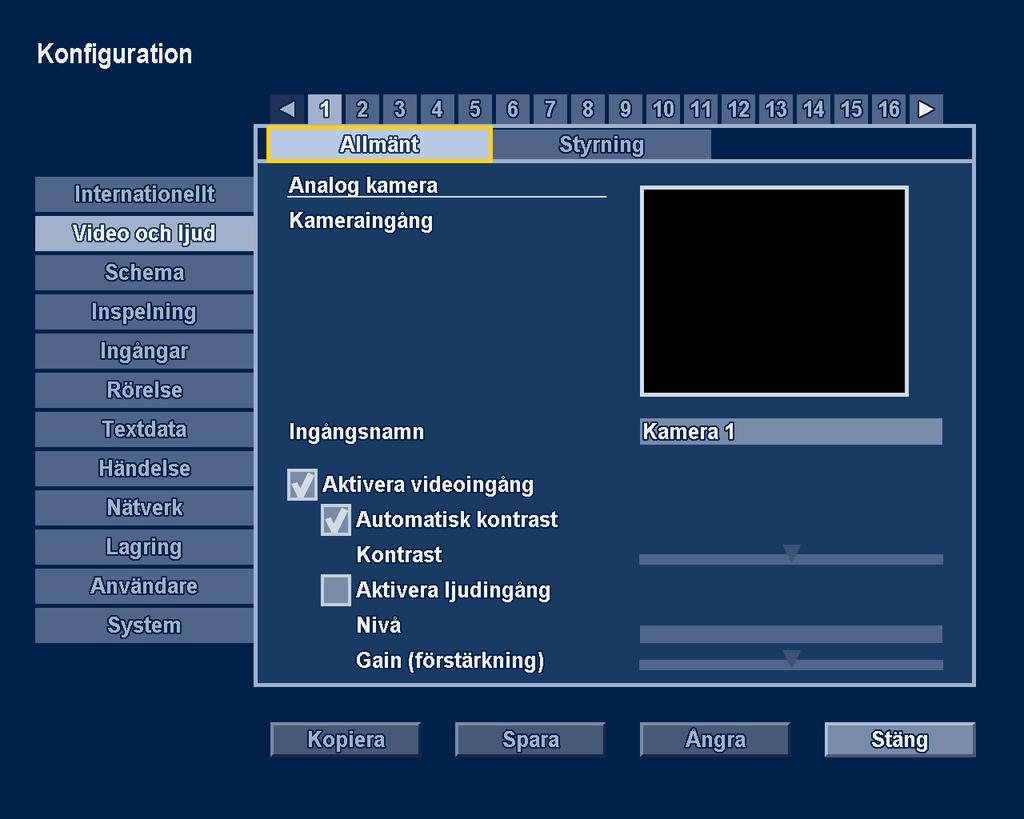Image resolution: width=1024 pixels, height=819 pixels.
Task: Enable the Aktivera ljudingång checkbox
Action: (336, 590)
